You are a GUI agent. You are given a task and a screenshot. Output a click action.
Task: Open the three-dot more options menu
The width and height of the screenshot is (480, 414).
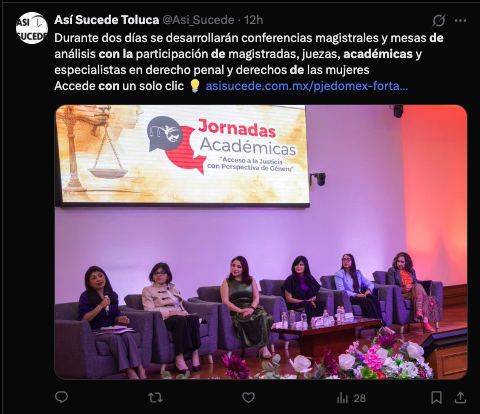coord(460,21)
